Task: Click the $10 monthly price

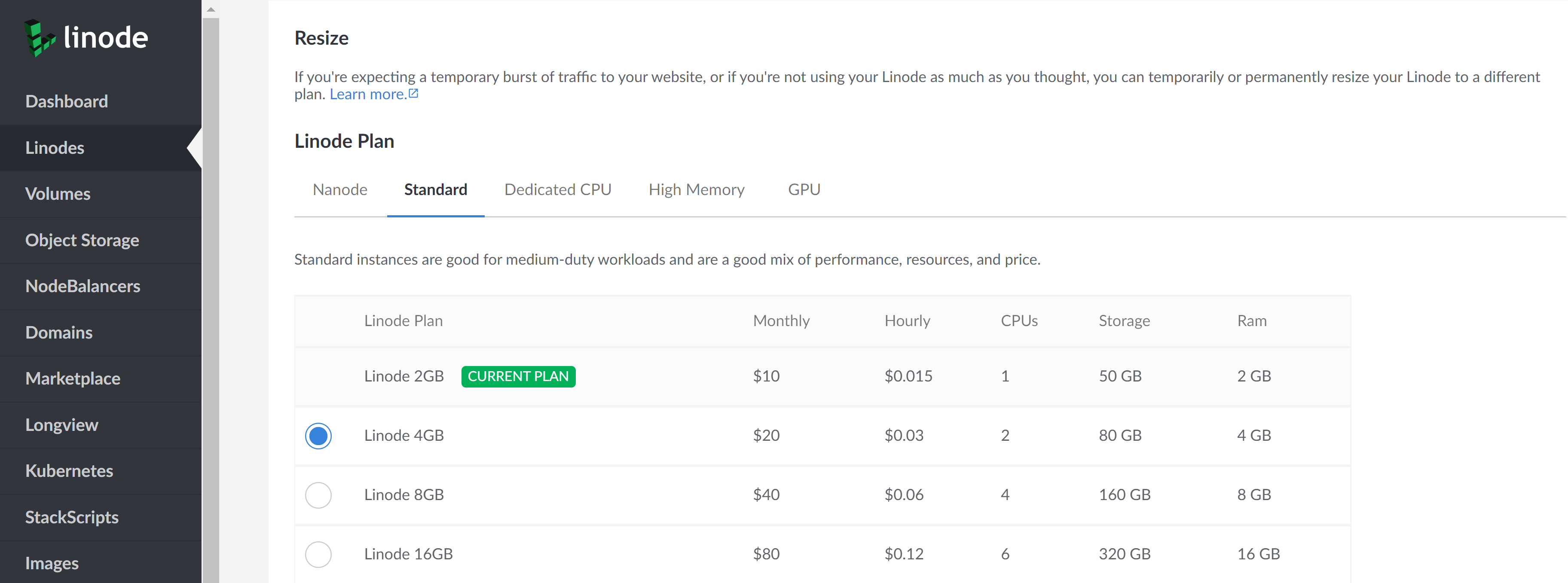Action: (766, 376)
